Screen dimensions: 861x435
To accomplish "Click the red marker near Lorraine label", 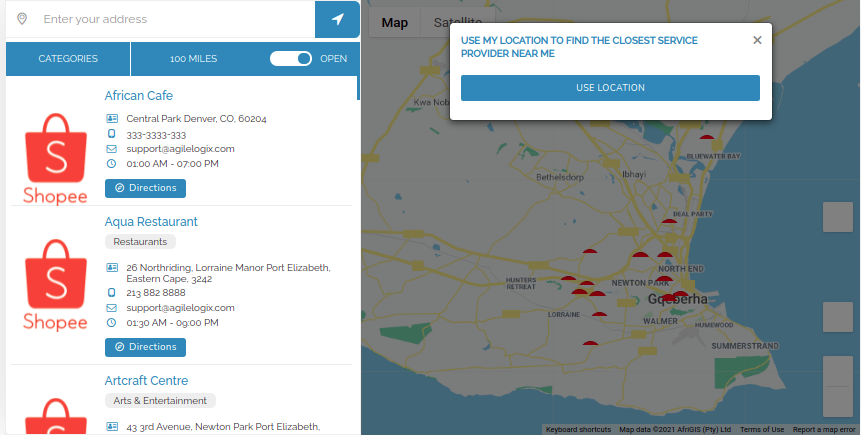I will coord(599,314).
